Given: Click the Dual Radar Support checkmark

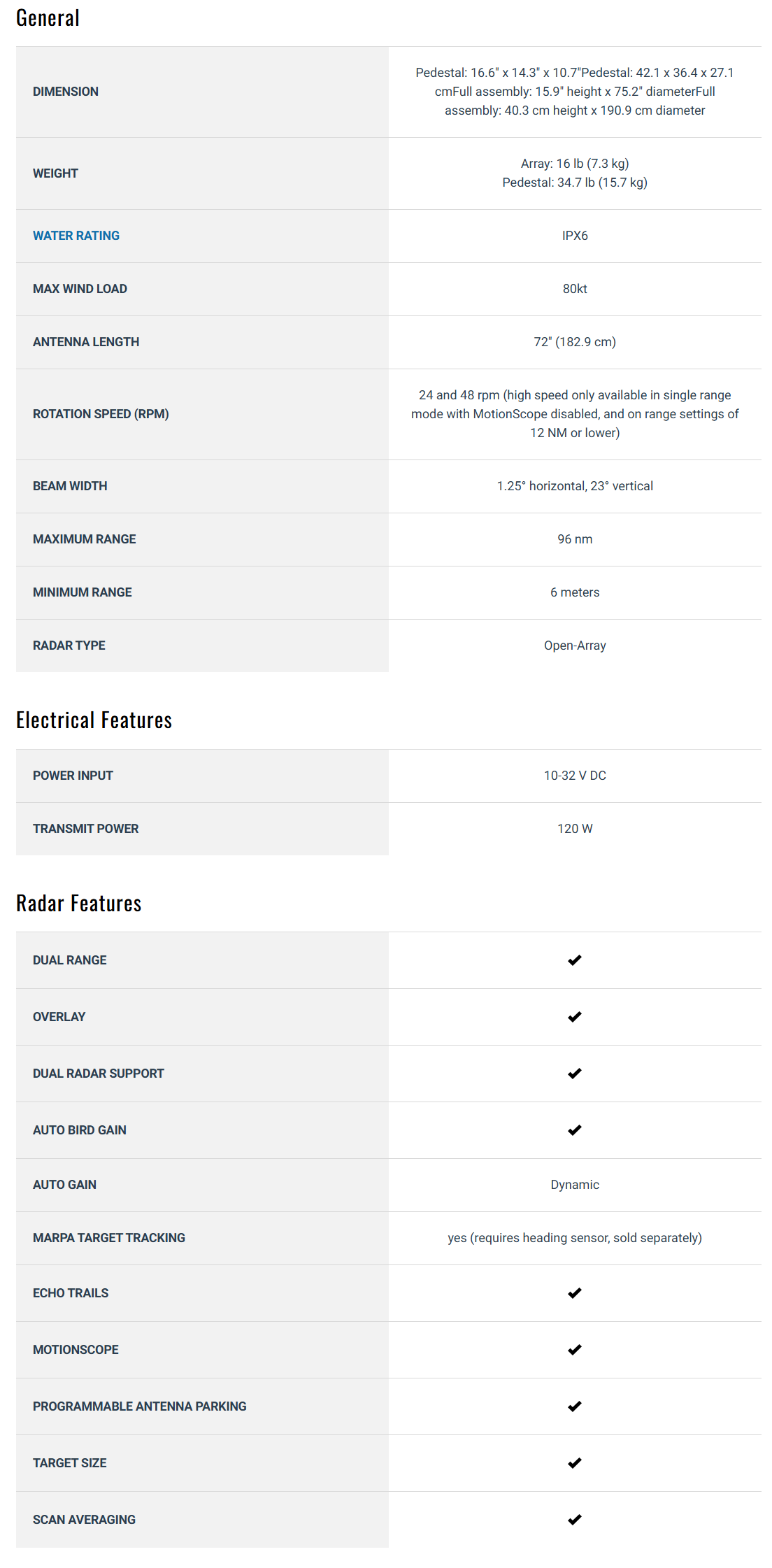Looking at the screenshot, I should click(575, 1074).
